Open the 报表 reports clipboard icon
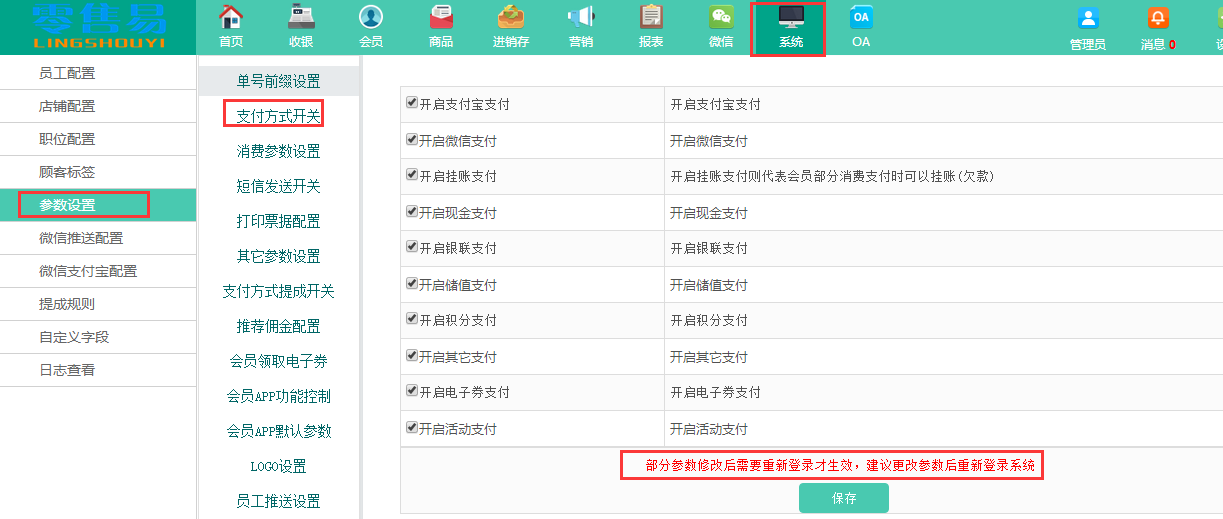 click(x=651, y=18)
